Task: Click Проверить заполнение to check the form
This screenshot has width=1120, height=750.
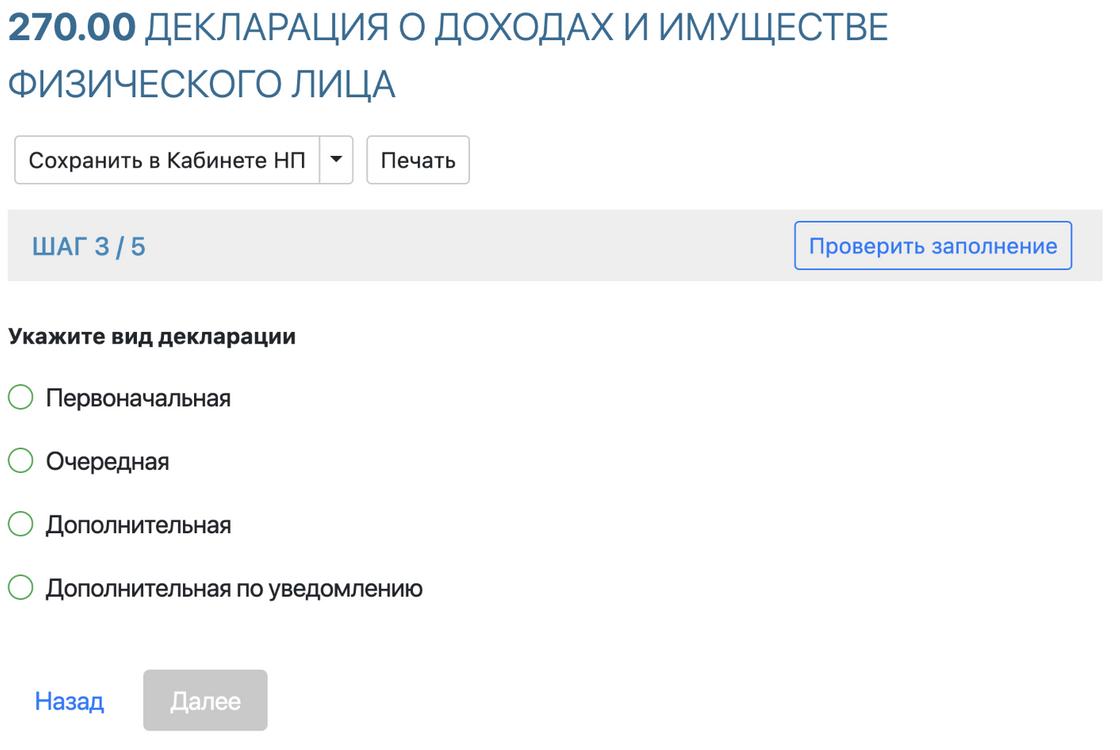Action: [932, 245]
